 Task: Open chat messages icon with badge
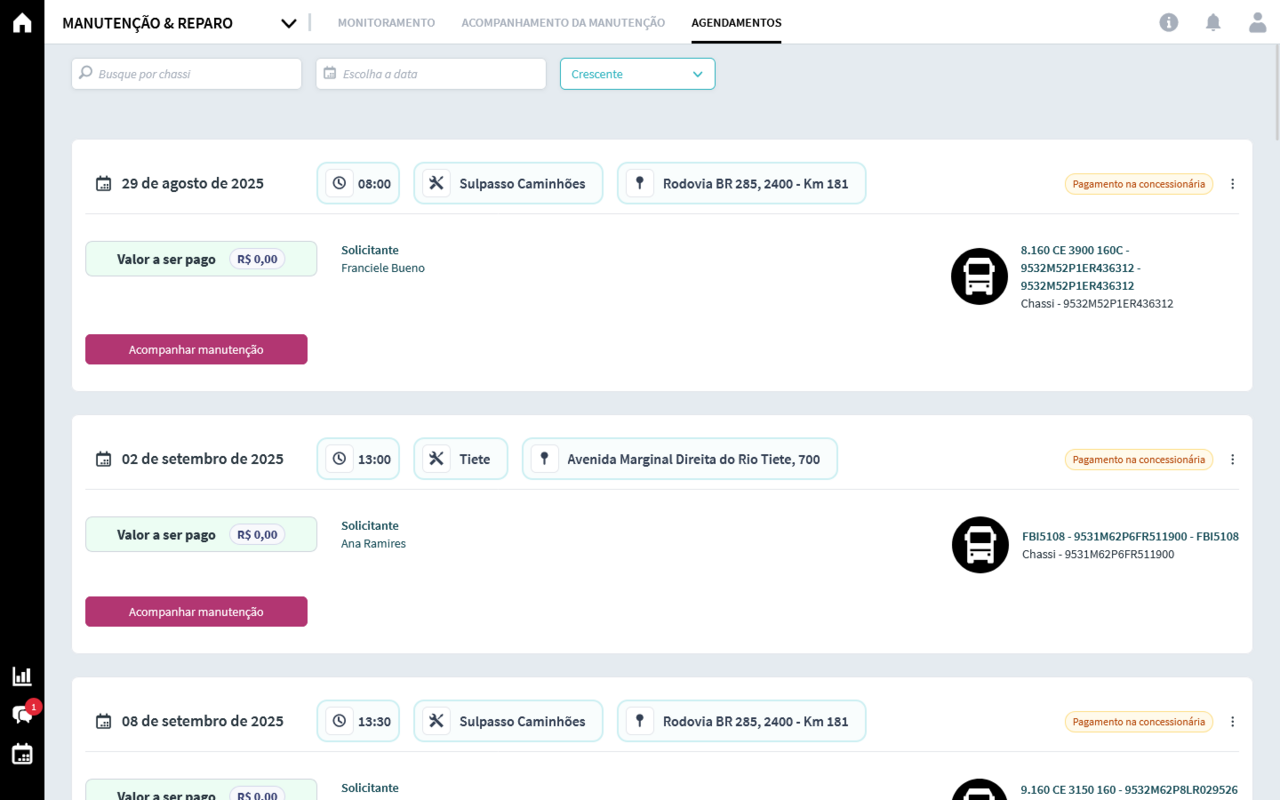[x=22, y=714]
